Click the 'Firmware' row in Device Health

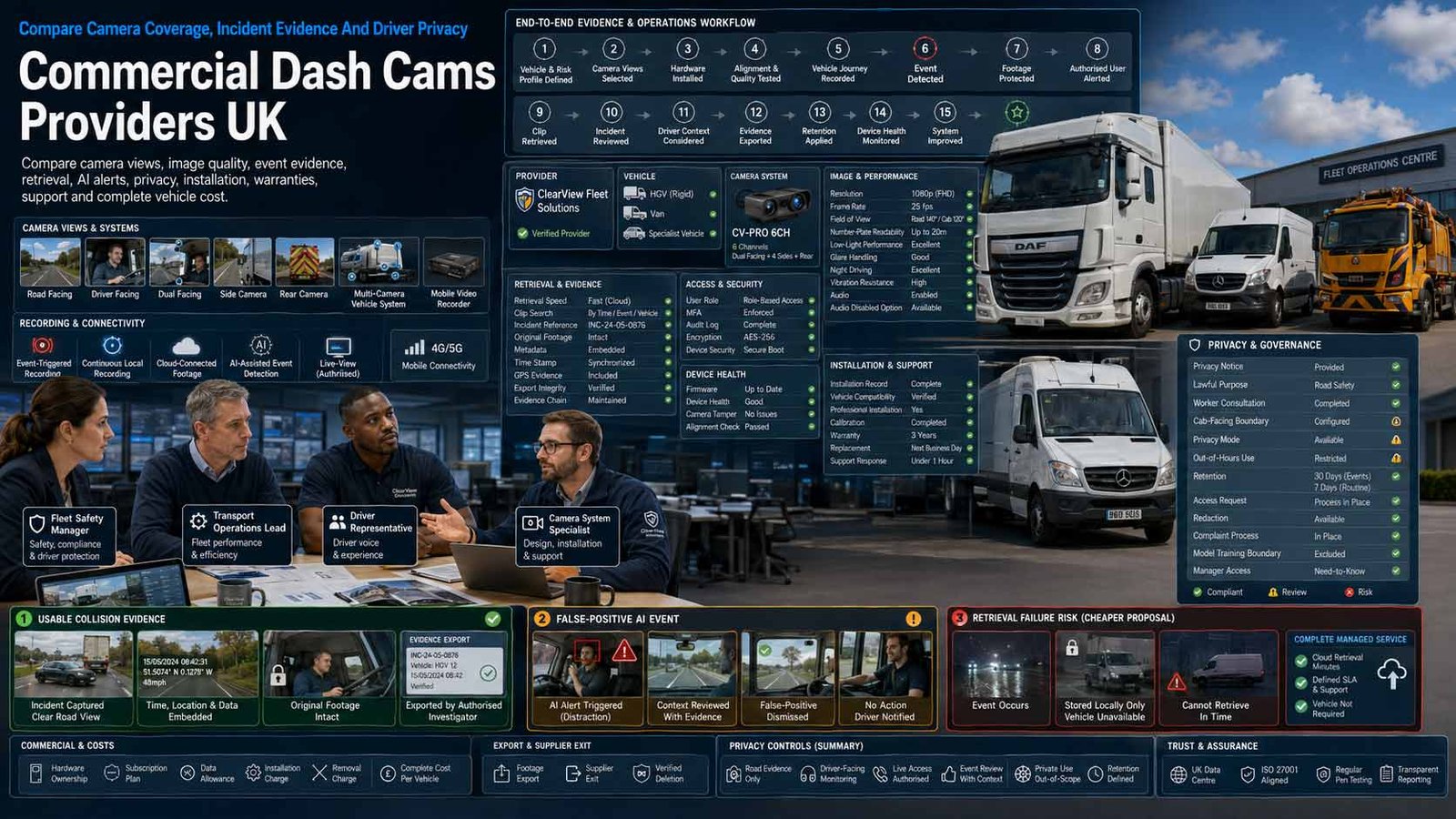click(x=749, y=389)
